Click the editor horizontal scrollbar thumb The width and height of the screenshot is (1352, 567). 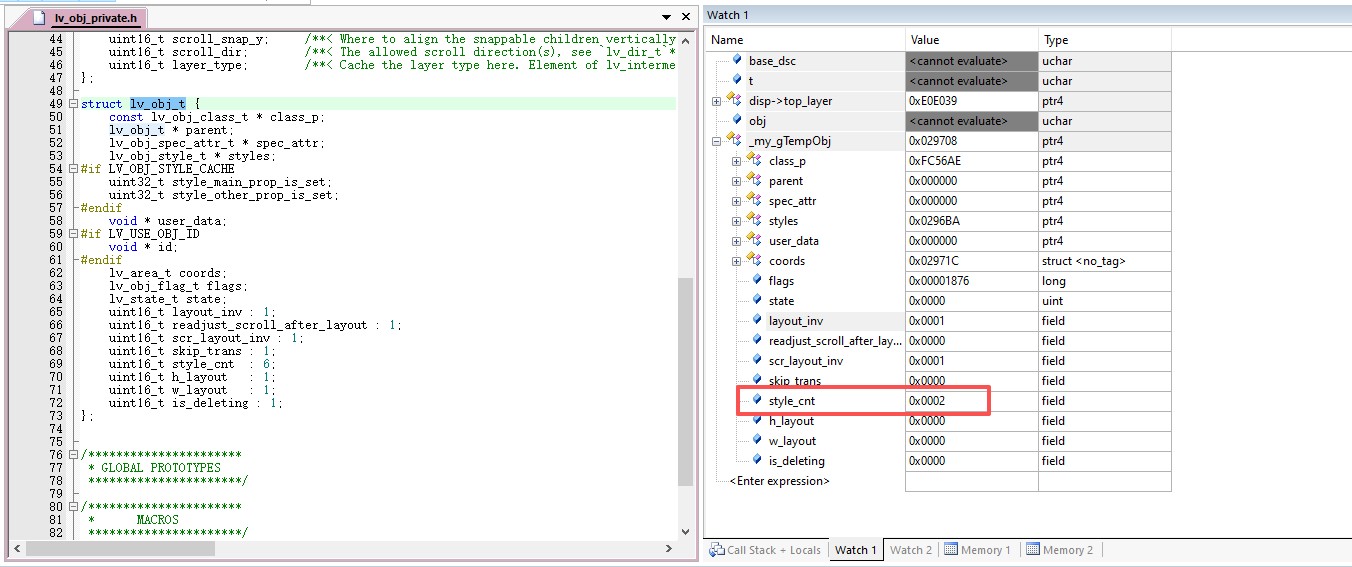tap(120, 549)
